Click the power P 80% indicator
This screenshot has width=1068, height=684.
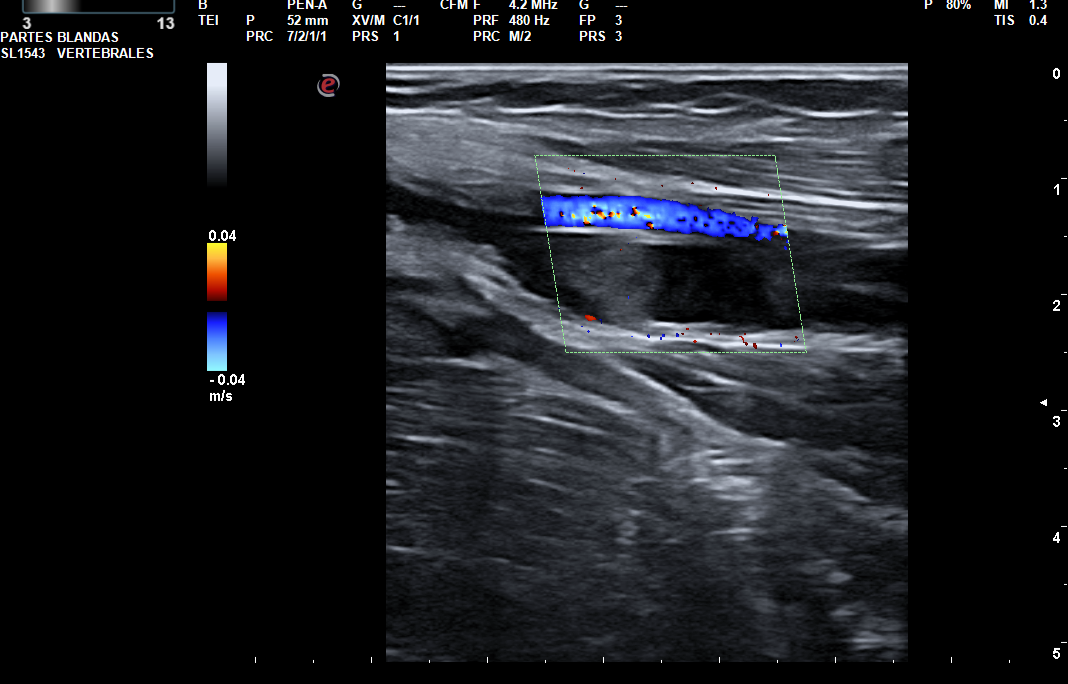point(947,5)
